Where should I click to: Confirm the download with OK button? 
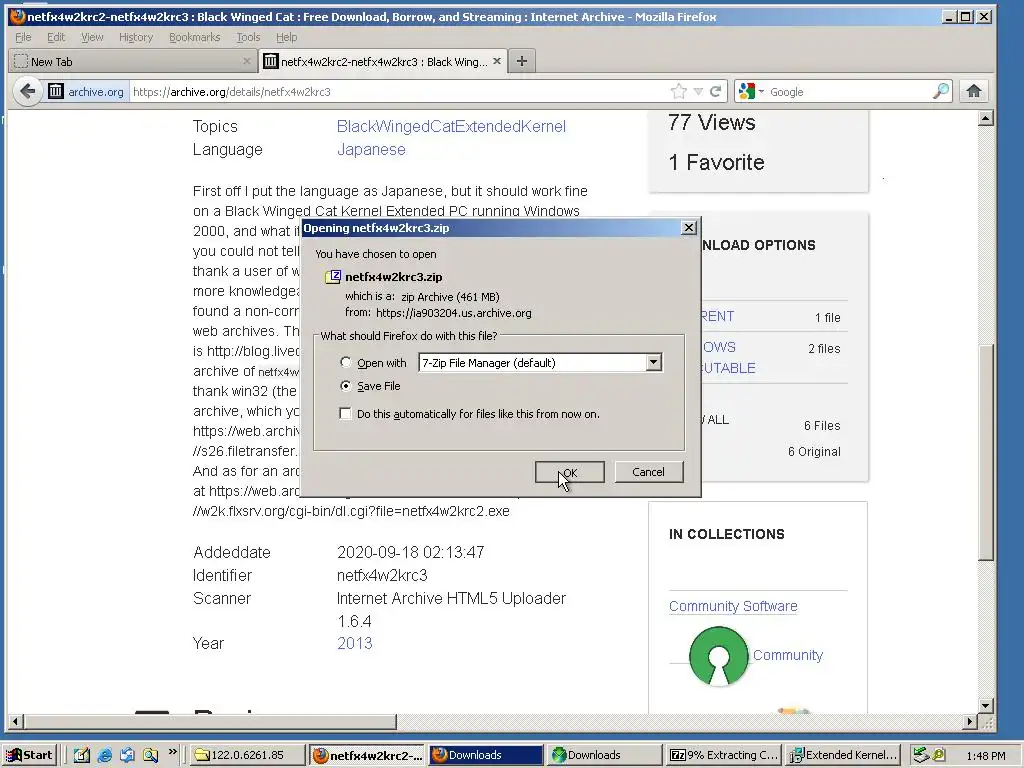pyautogui.click(x=569, y=472)
